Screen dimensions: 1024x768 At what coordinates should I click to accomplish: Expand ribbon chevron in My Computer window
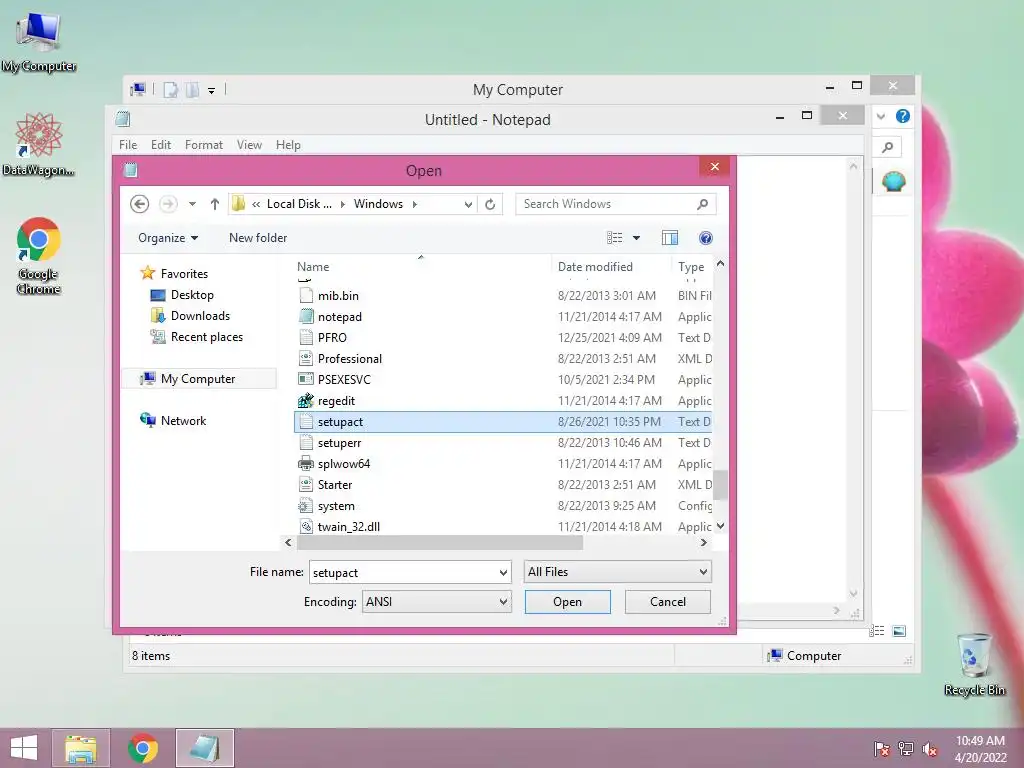tap(881, 116)
